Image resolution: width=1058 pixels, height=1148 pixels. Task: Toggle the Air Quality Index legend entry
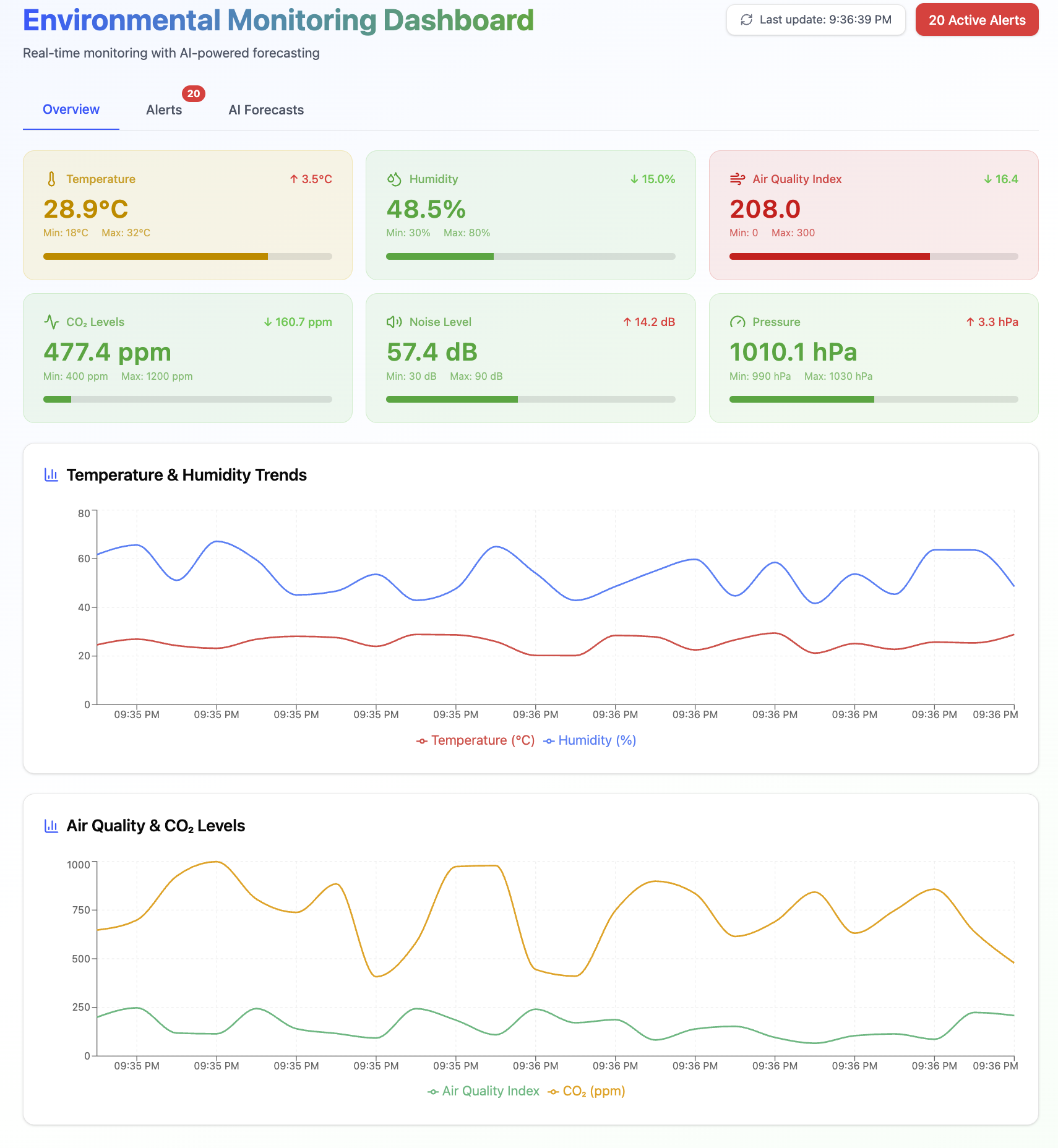click(x=484, y=1090)
